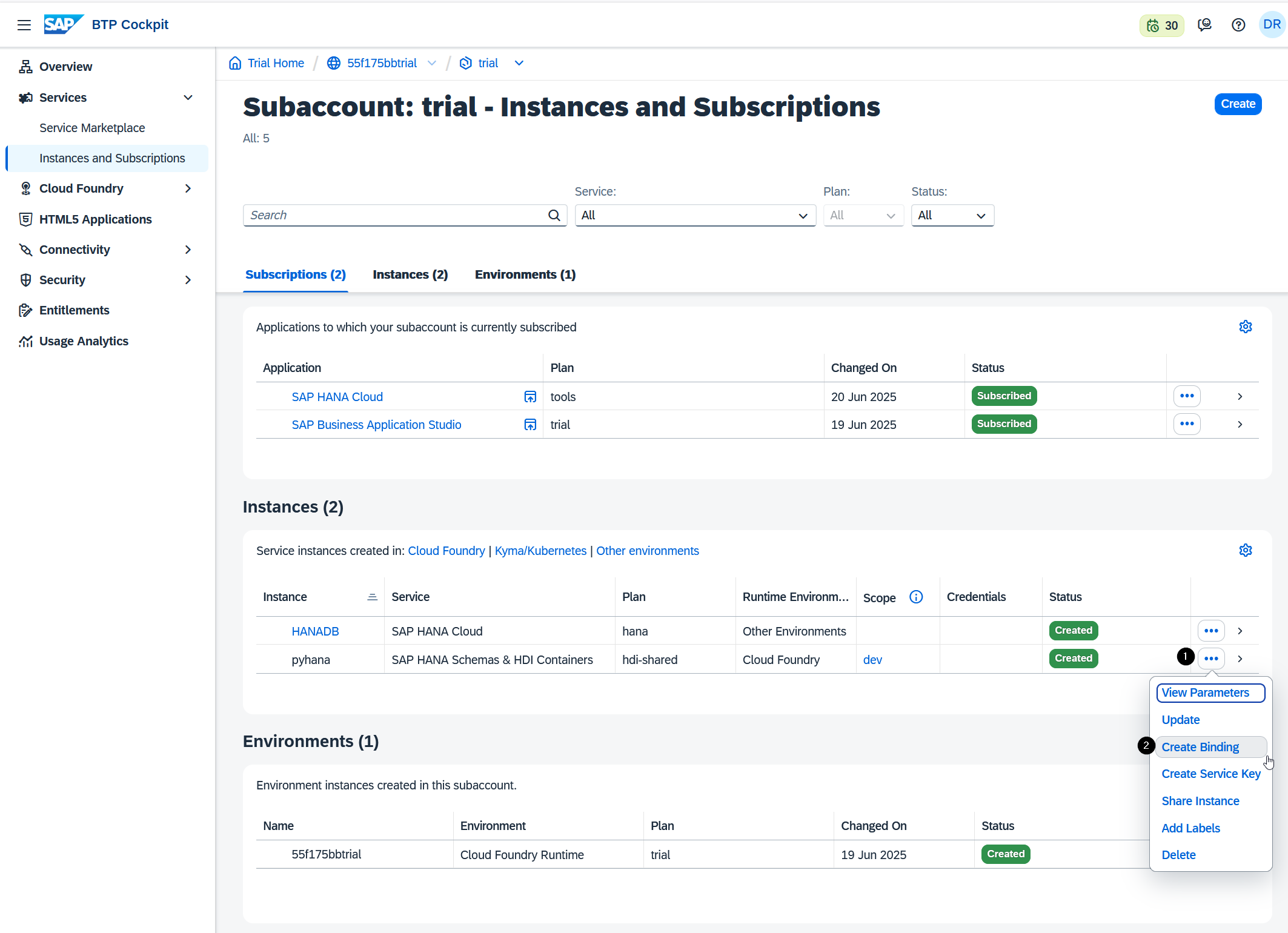
Task: Open the Other environments link
Action: coord(647,551)
